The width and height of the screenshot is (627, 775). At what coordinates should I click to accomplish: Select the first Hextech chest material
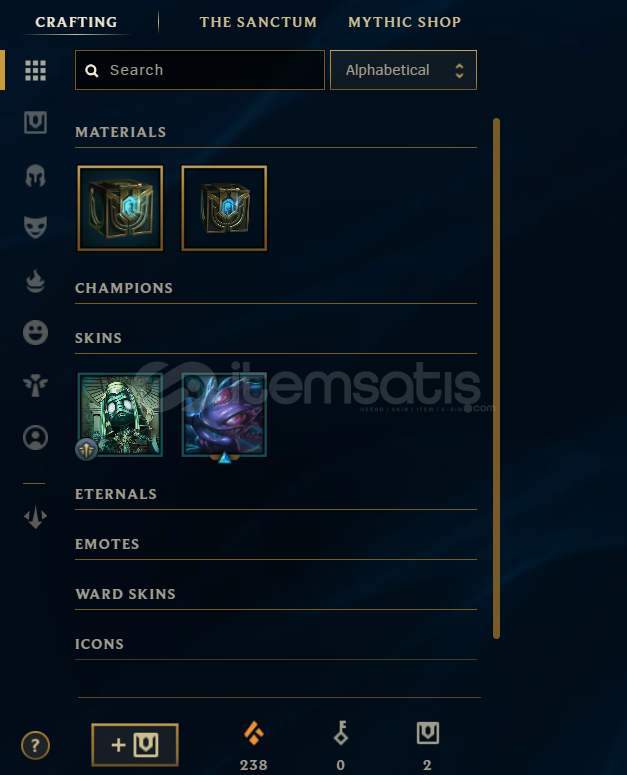120,208
